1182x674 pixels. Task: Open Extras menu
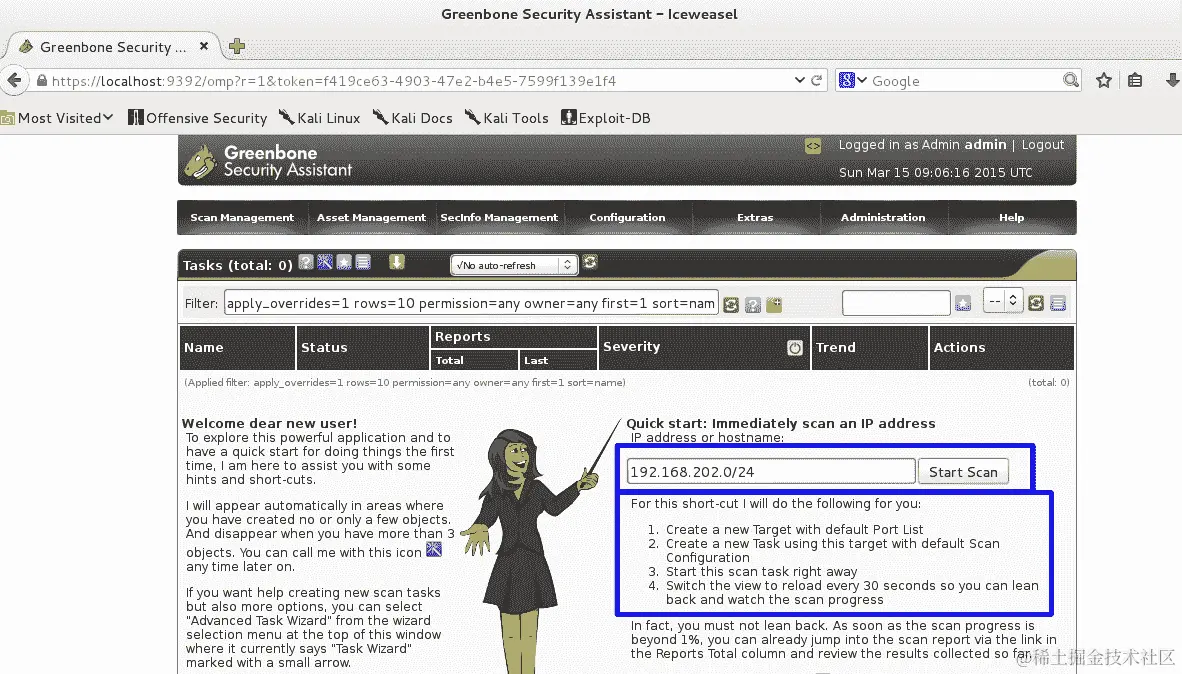(755, 217)
